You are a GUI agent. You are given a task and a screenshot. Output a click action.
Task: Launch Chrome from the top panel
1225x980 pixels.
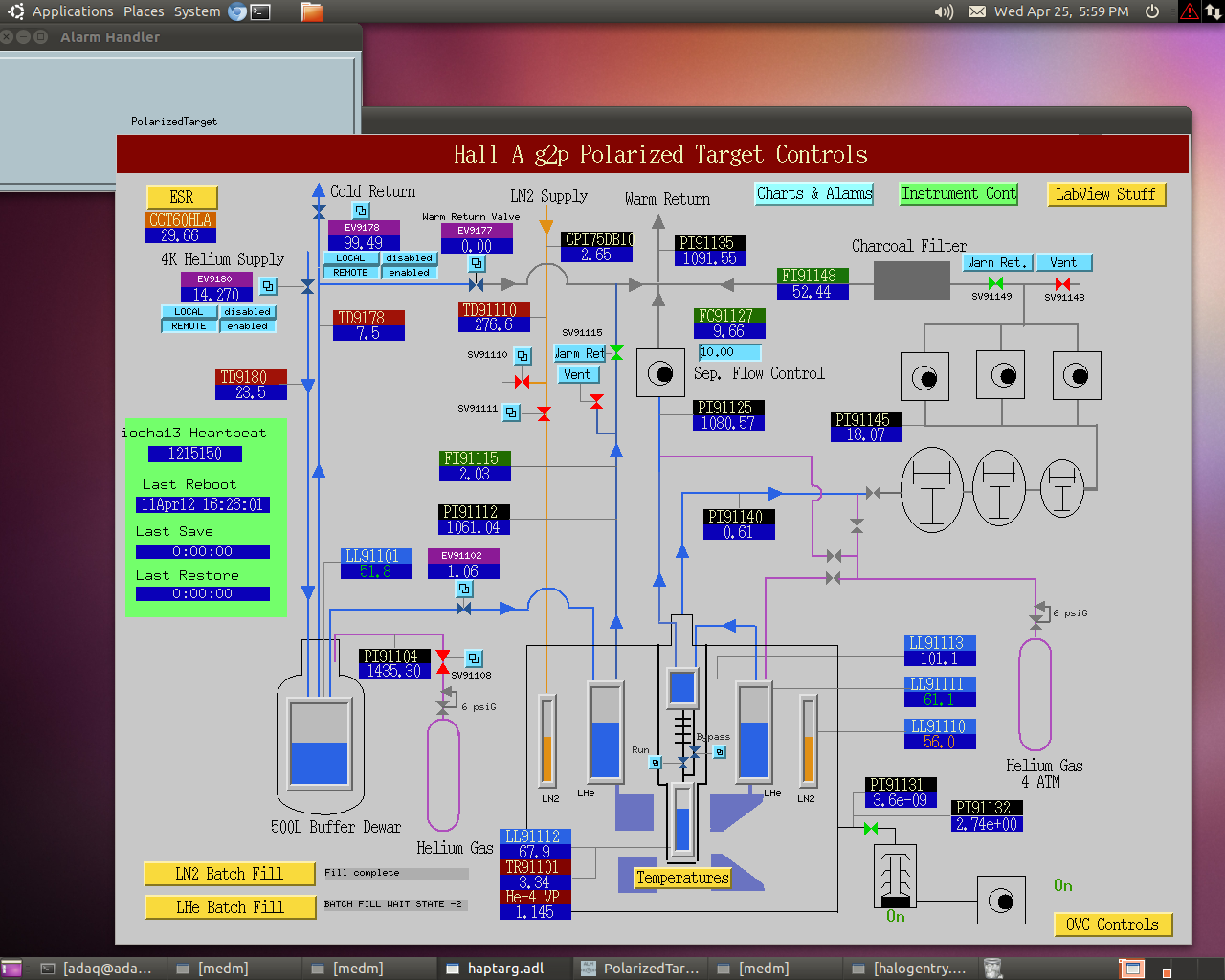click(x=237, y=11)
